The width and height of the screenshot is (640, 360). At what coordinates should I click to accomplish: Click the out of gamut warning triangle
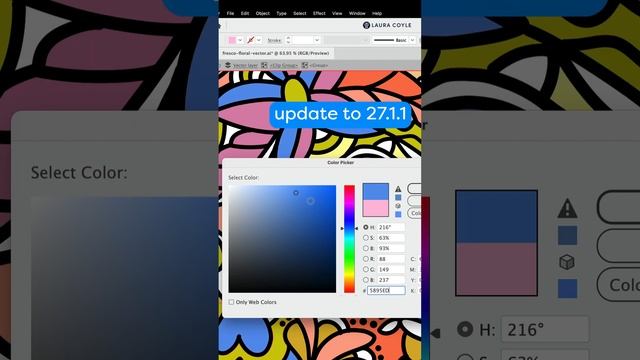click(398, 189)
